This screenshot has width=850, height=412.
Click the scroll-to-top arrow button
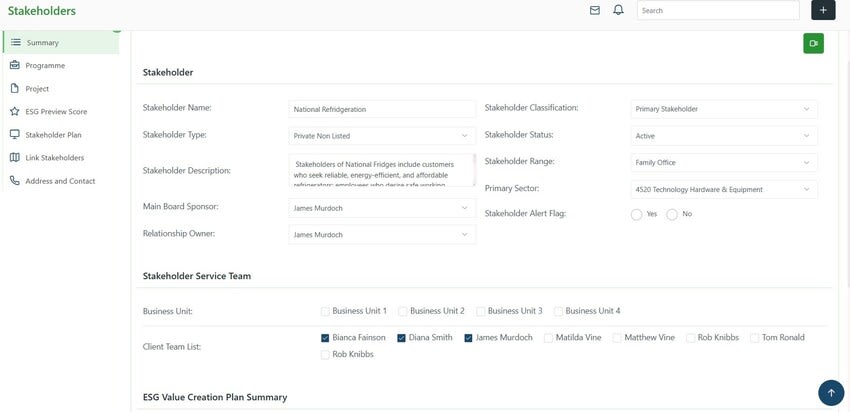pos(831,392)
